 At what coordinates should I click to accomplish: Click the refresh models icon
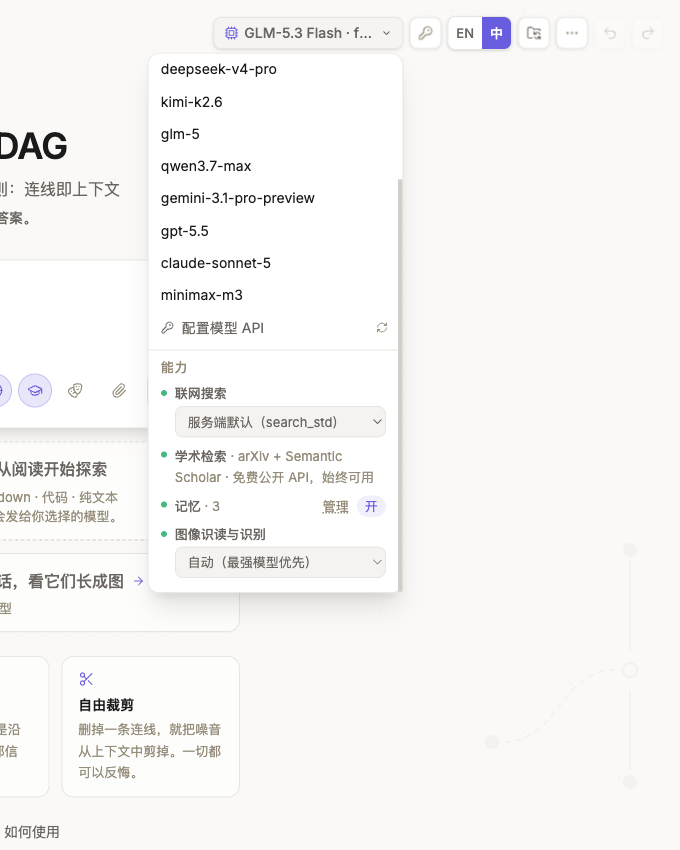pos(382,327)
